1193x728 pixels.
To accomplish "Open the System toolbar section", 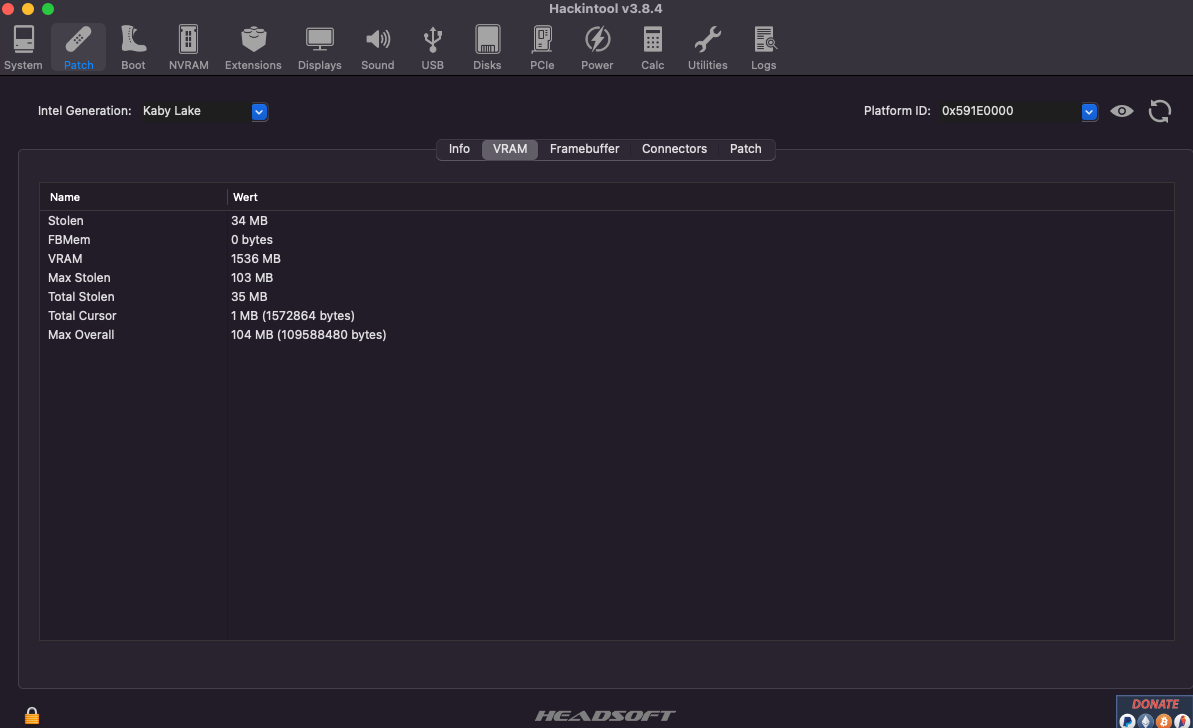I will (x=23, y=48).
